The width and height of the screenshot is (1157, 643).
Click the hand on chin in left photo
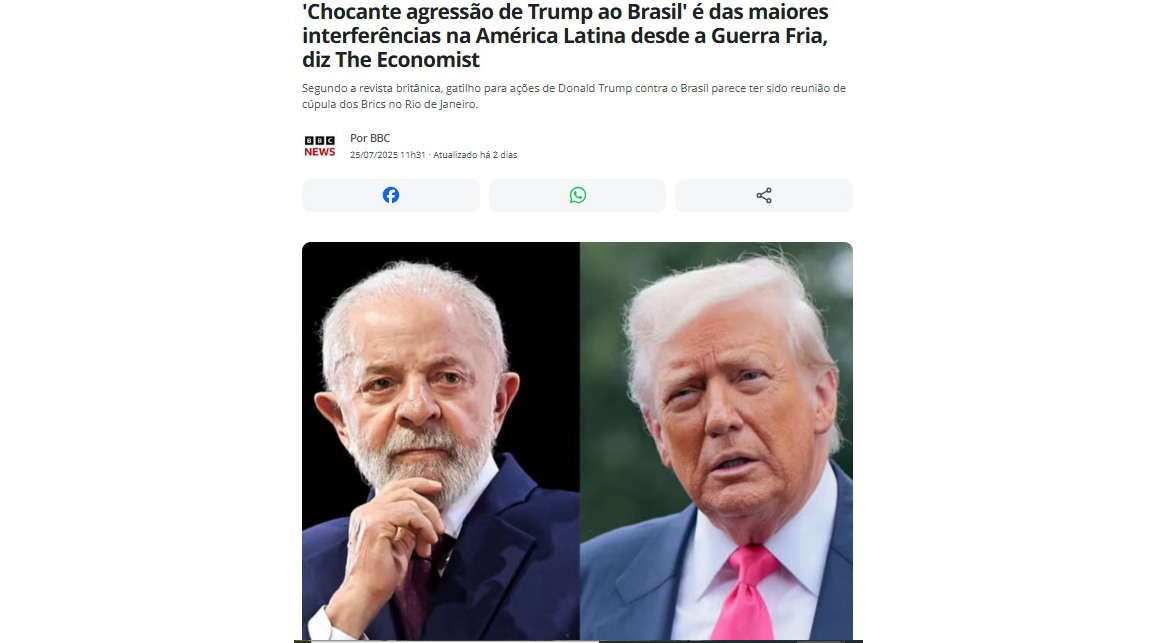click(x=384, y=546)
